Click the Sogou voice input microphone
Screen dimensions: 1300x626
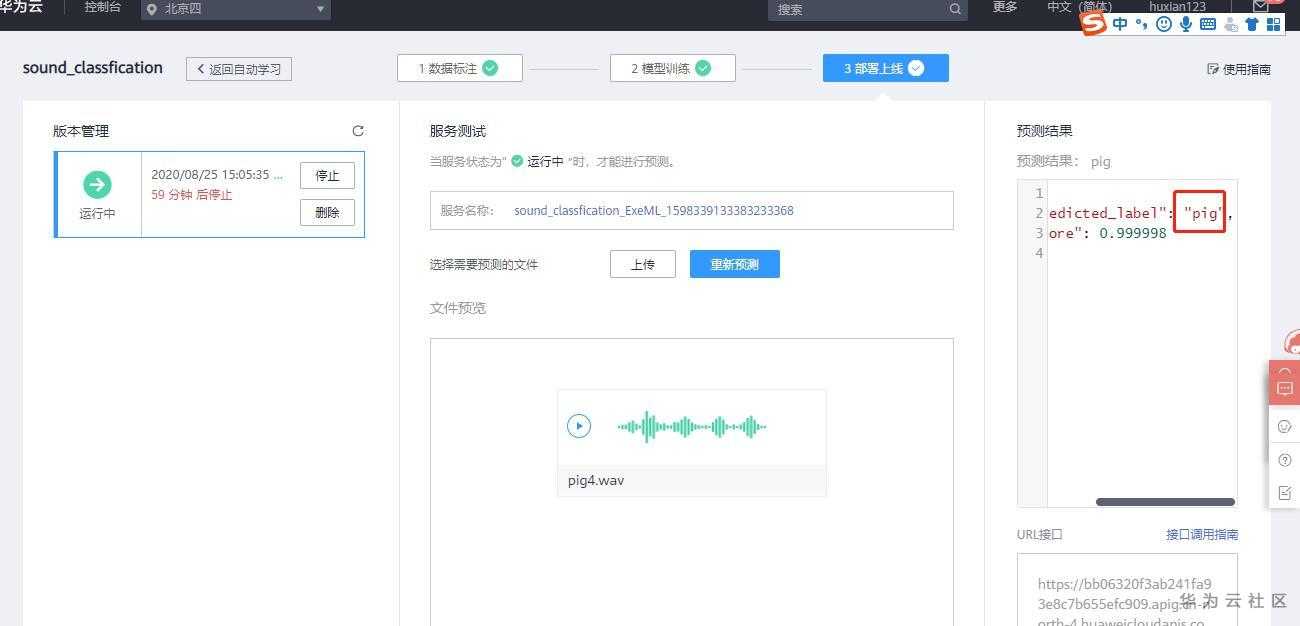coord(1185,24)
